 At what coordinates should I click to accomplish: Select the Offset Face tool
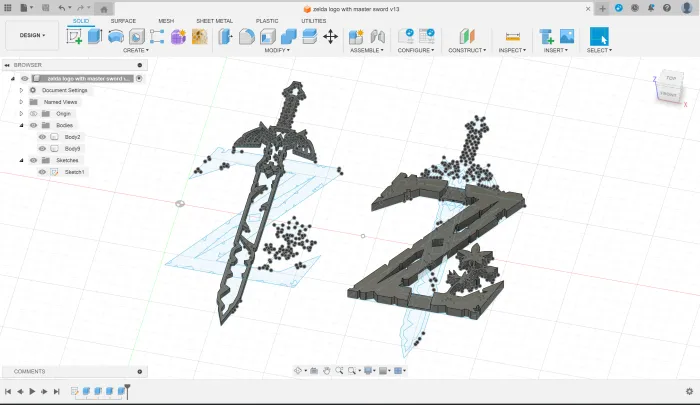click(x=309, y=37)
